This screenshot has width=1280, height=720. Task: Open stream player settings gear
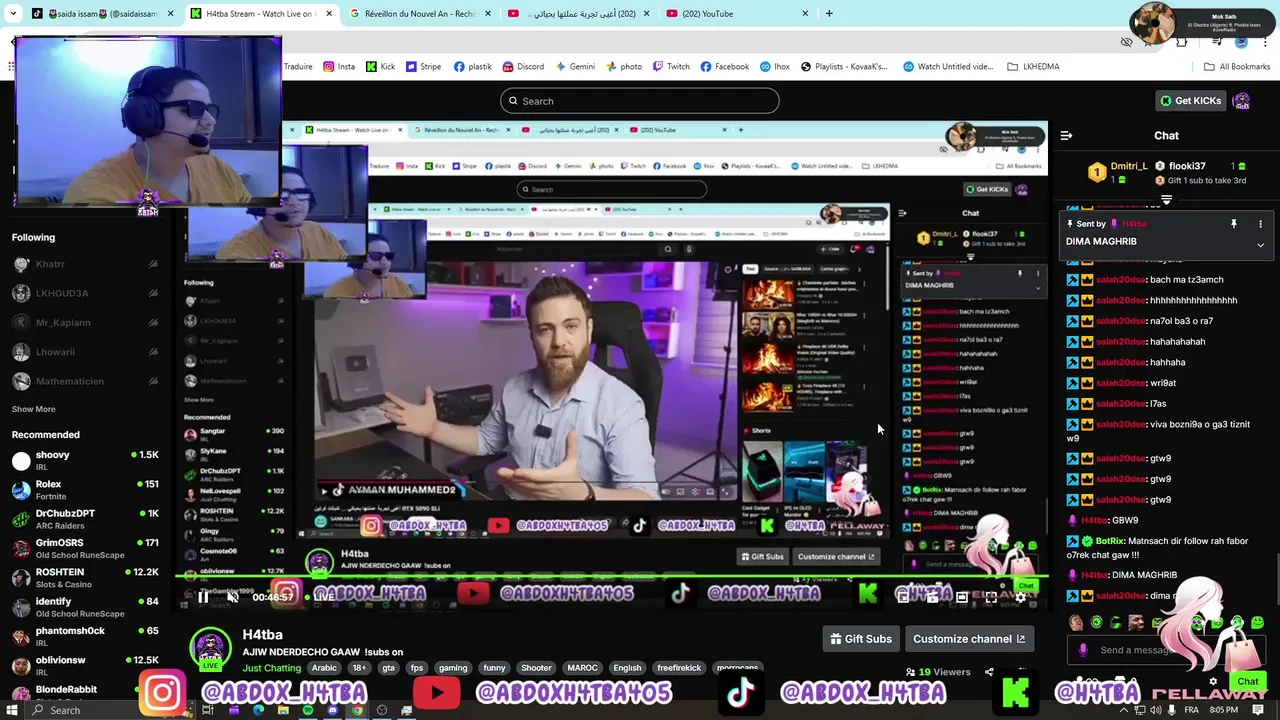pos(1020,597)
